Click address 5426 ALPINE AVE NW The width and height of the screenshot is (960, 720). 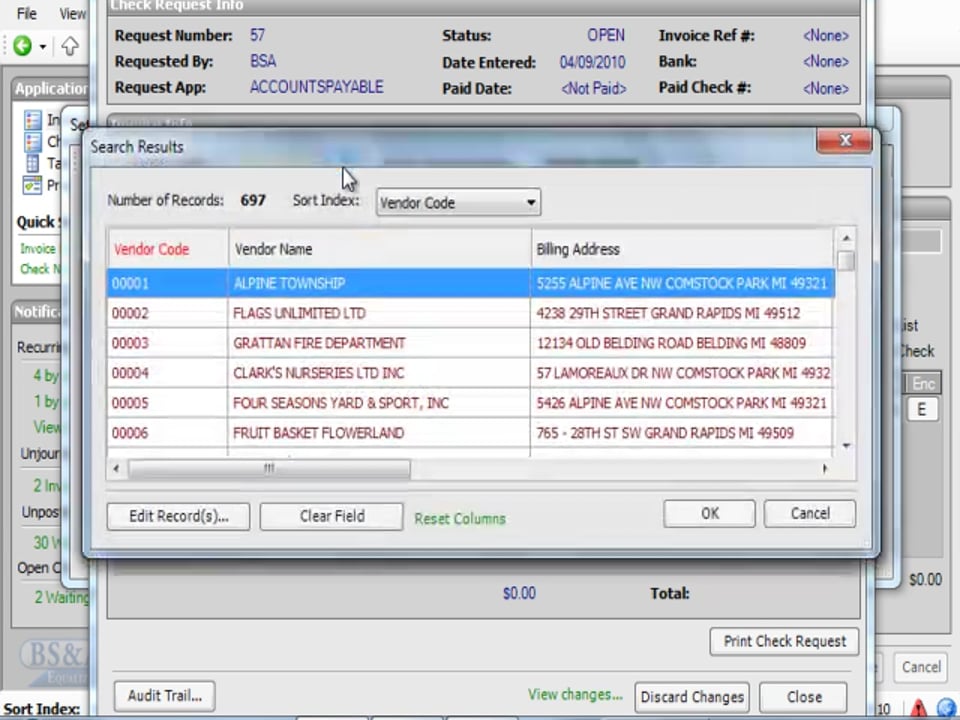pyautogui.click(x=681, y=403)
